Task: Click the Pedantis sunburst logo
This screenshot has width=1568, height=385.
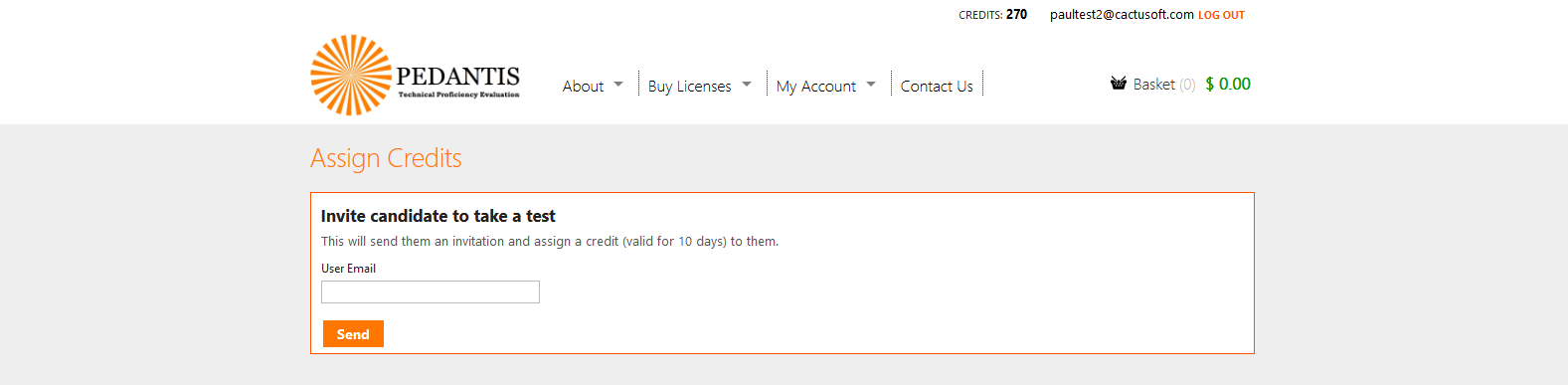Action: pyautogui.click(x=351, y=75)
